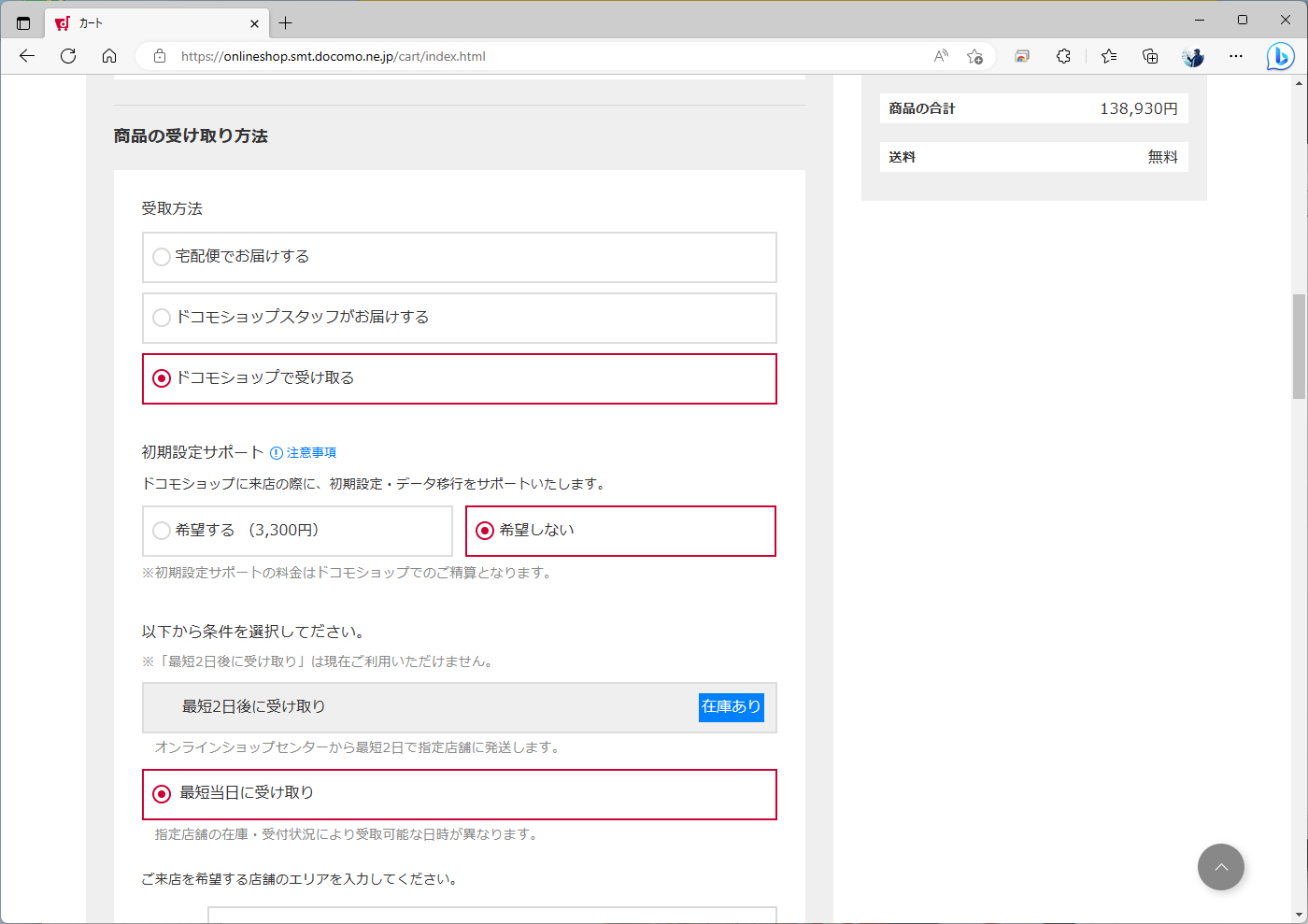The height and width of the screenshot is (924, 1308).
Task: Open the Extensions puzzle icon
Action: point(1063,56)
